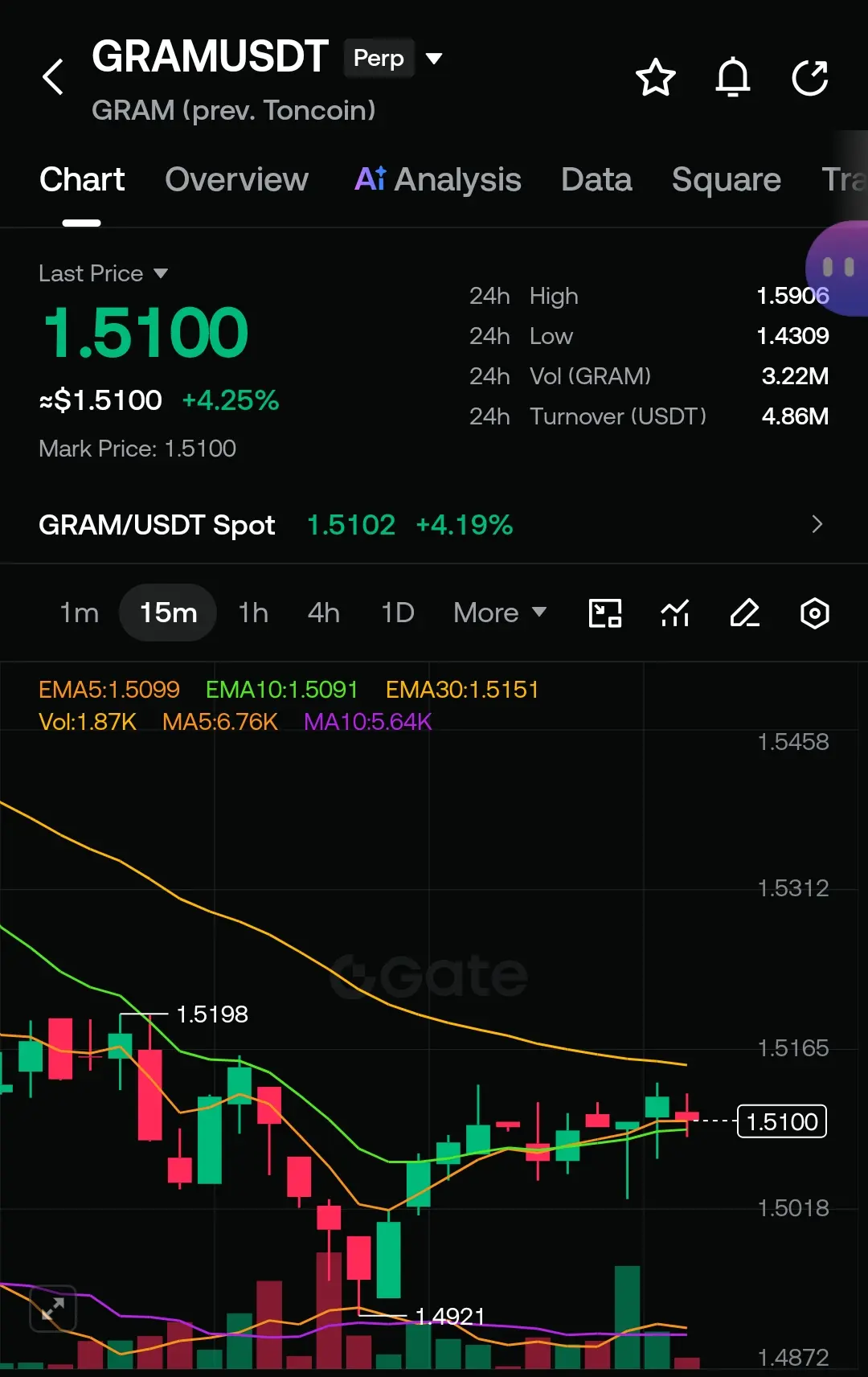Open price alert bell icon

click(x=733, y=77)
